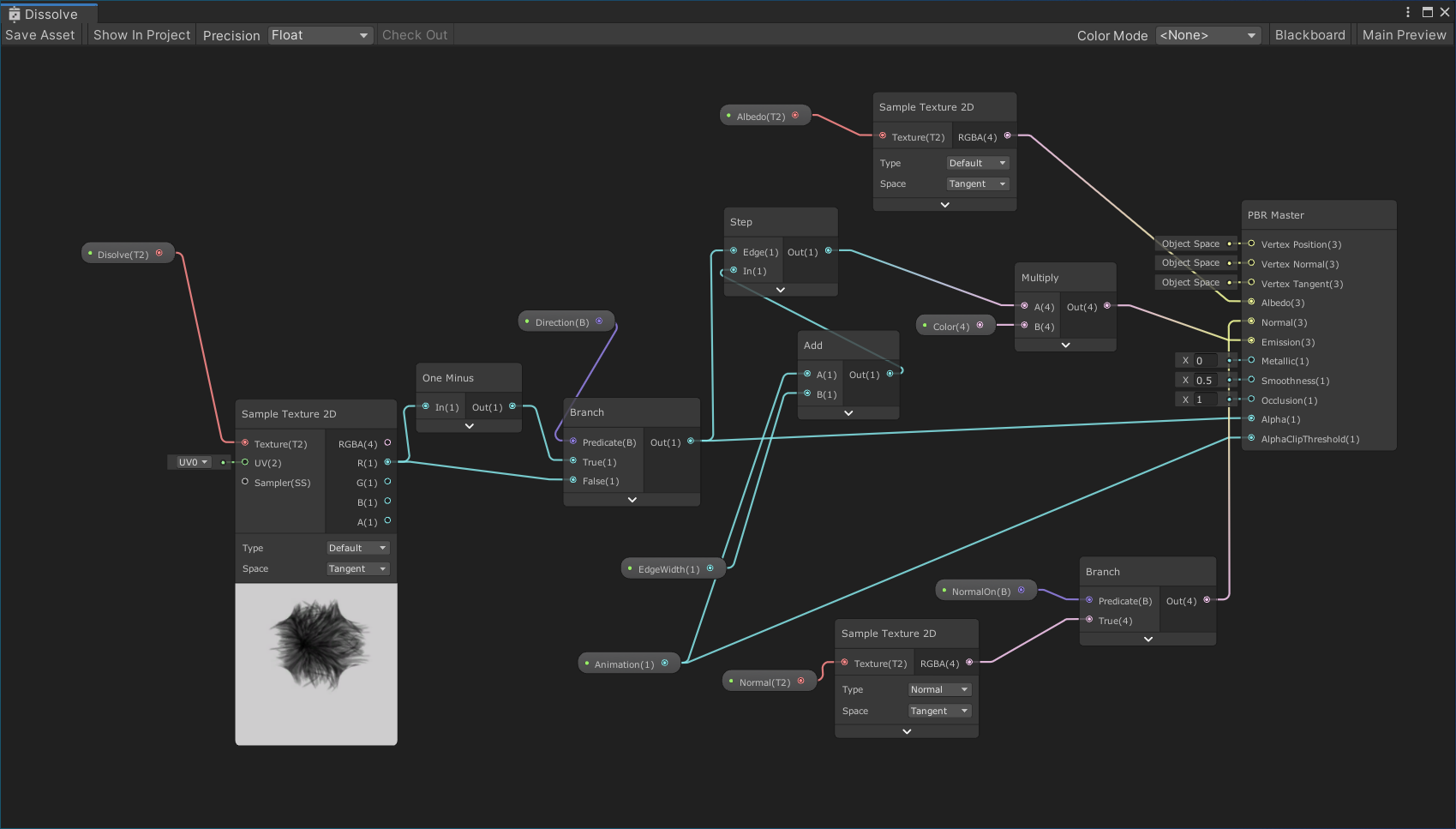This screenshot has width=1456, height=829.
Task: Click the AlphaClipThreshold(1) input port
Action: (x=1251, y=438)
